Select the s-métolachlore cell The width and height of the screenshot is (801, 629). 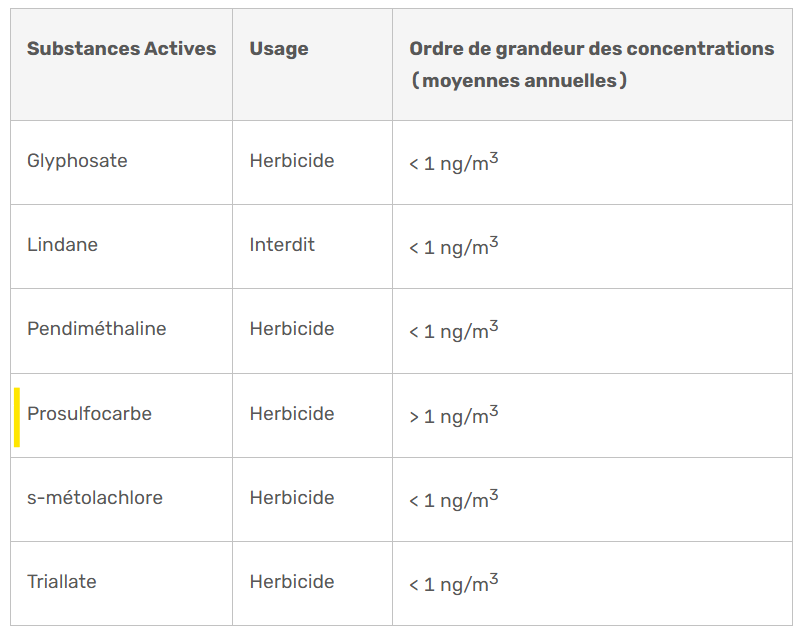click(x=94, y=498)
